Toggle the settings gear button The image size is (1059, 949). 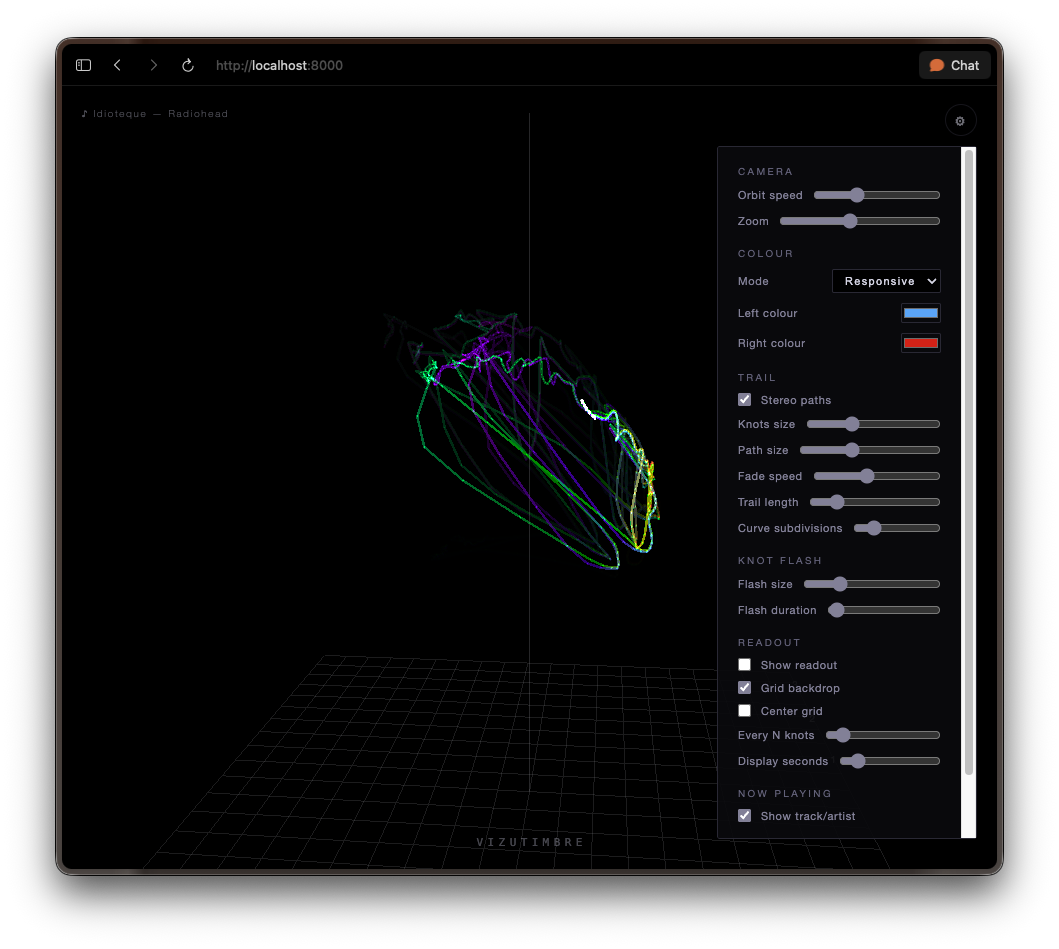[960, 122]
